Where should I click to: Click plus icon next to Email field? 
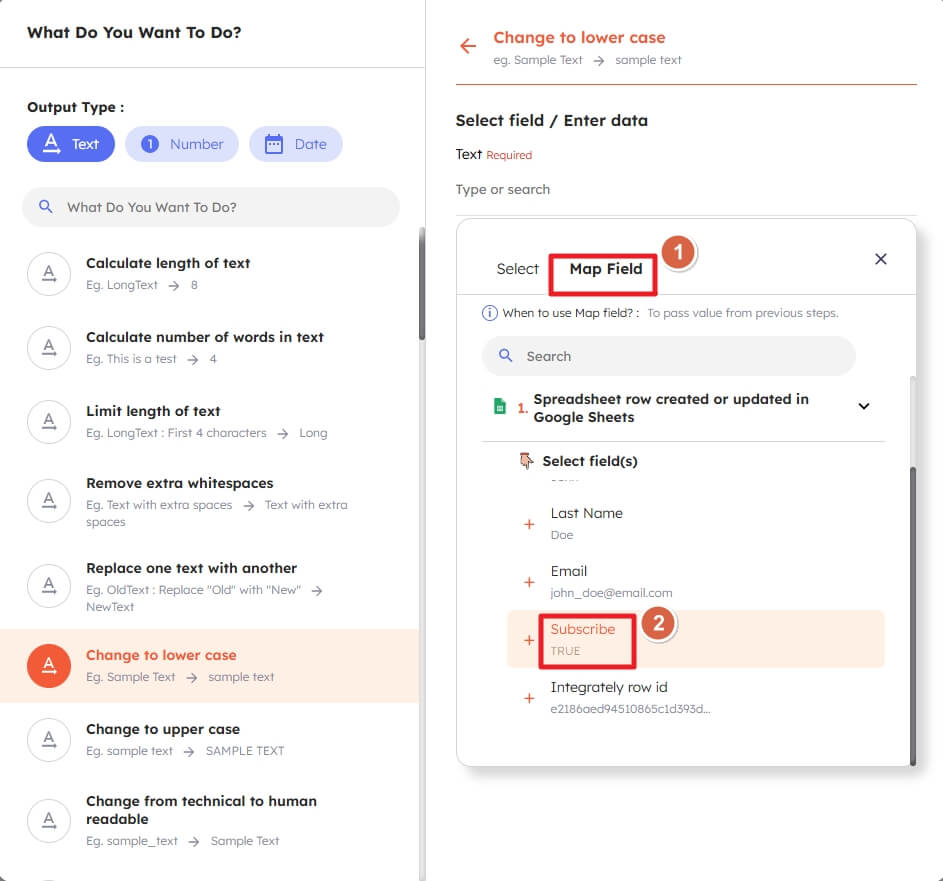coord(529,582)
